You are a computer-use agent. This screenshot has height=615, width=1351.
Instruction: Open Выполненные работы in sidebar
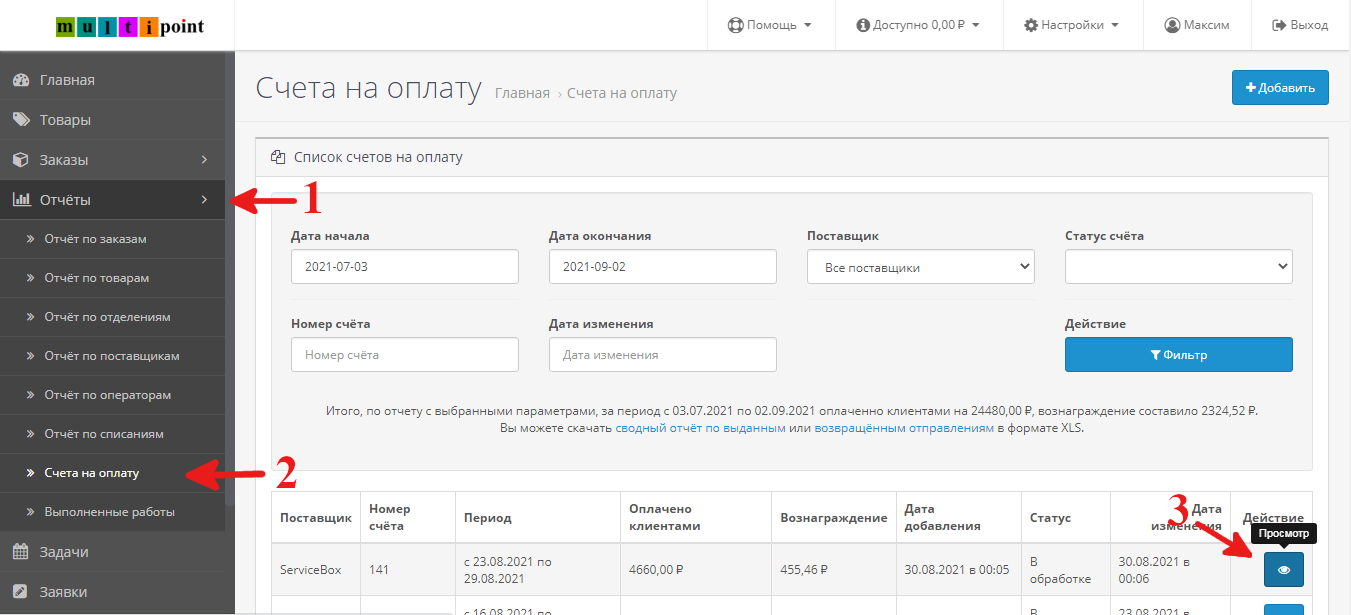(112, 512)
